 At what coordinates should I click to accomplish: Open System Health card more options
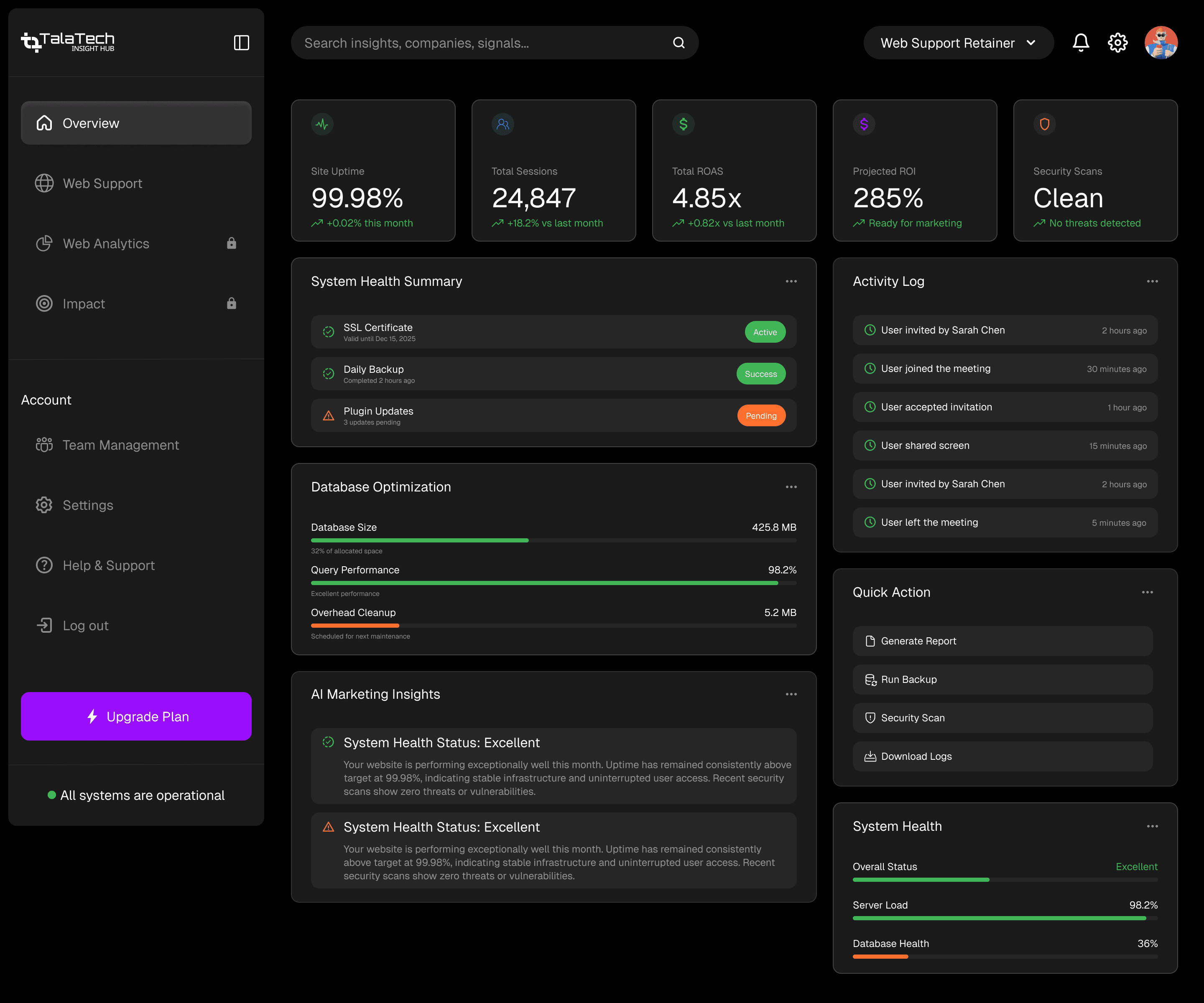tap(1153, 827)
